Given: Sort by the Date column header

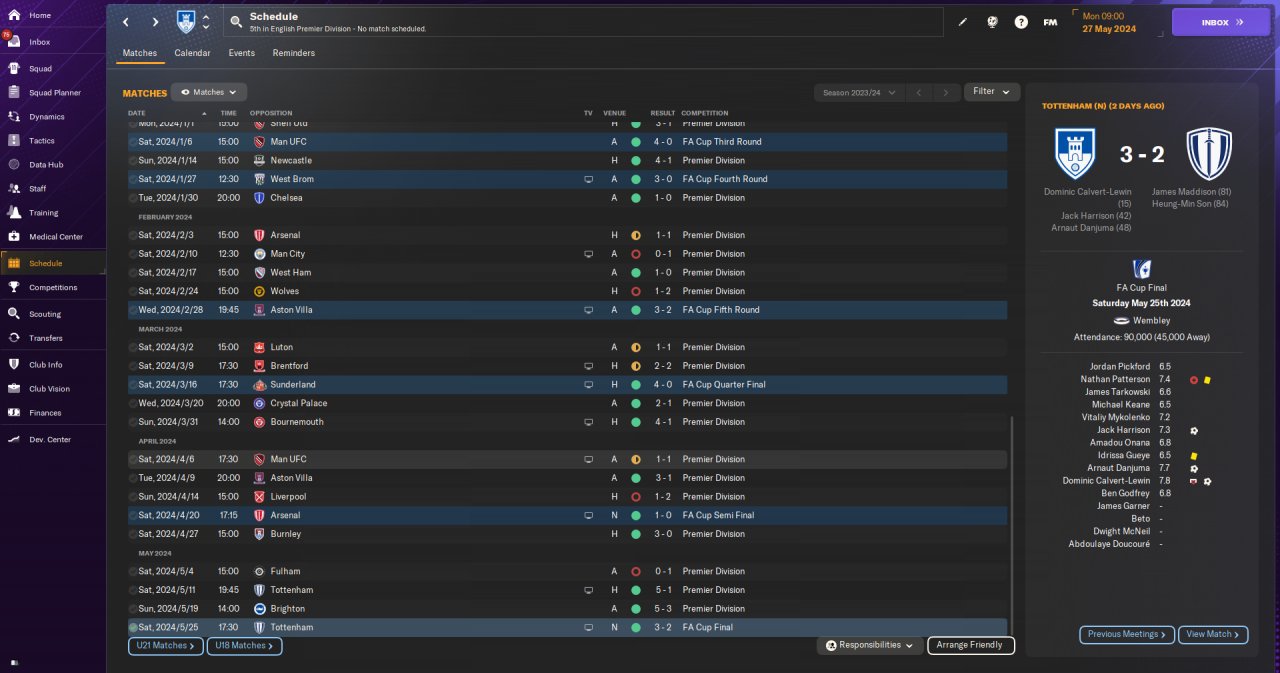Looking at the screenshot, I should point(137,113).
